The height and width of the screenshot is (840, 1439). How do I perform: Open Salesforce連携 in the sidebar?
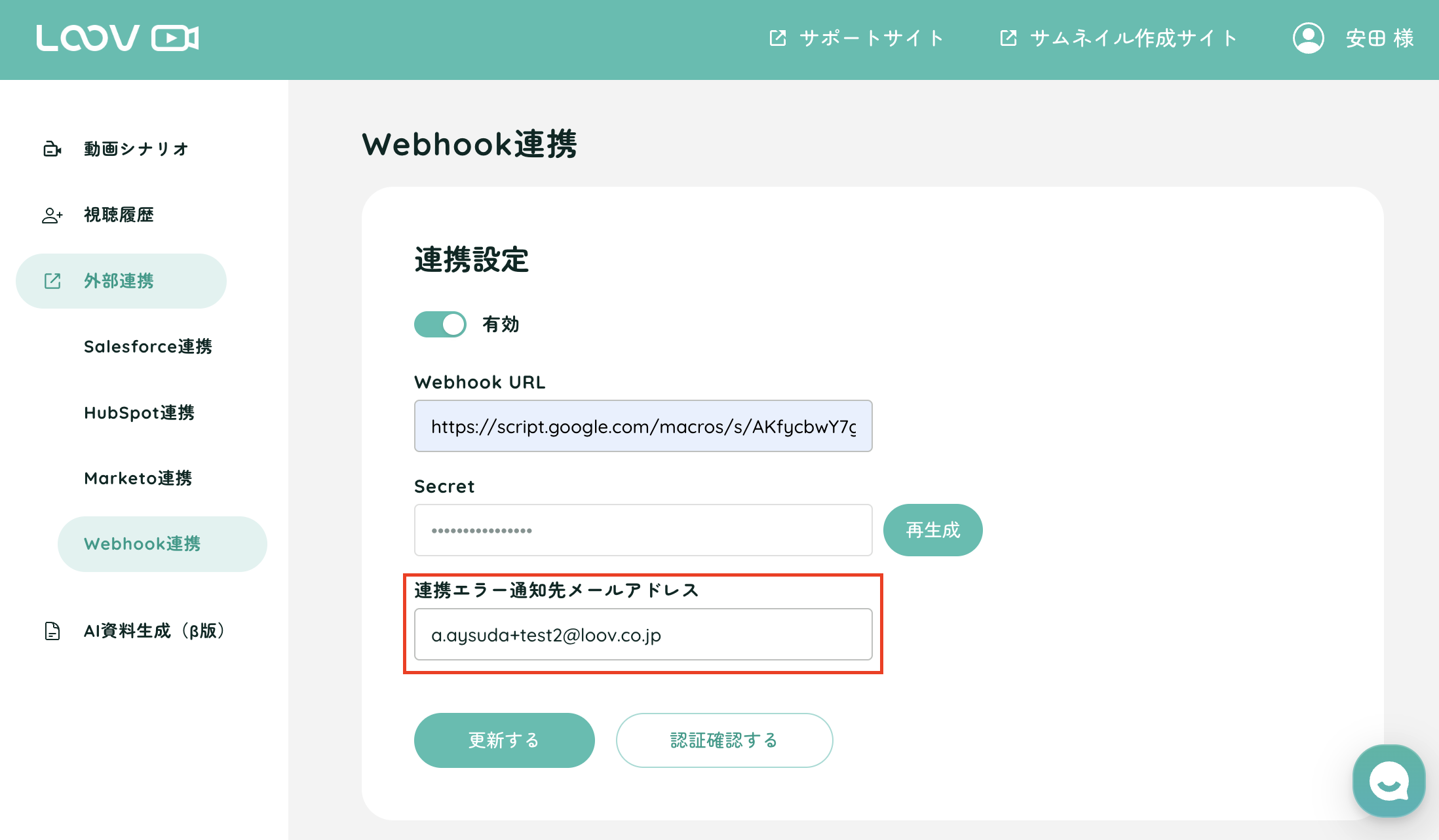(148, 347)
